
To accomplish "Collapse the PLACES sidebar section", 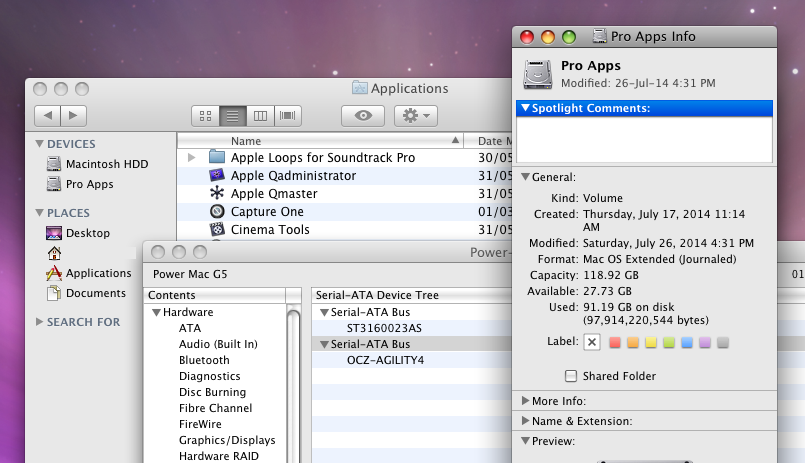I will (x=39, y=213).
